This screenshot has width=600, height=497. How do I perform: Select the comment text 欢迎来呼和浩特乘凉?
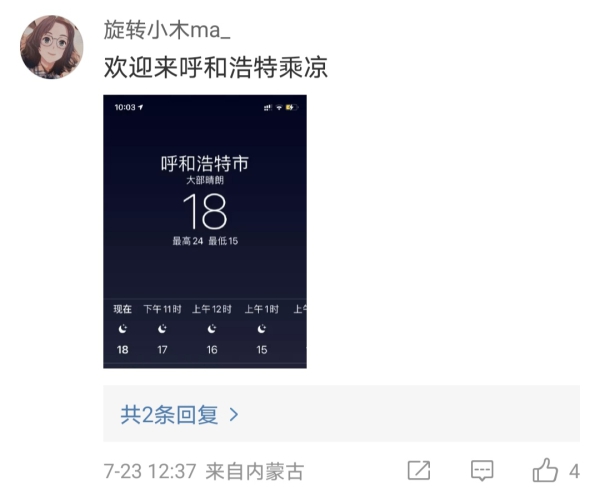tap(215, 67)
